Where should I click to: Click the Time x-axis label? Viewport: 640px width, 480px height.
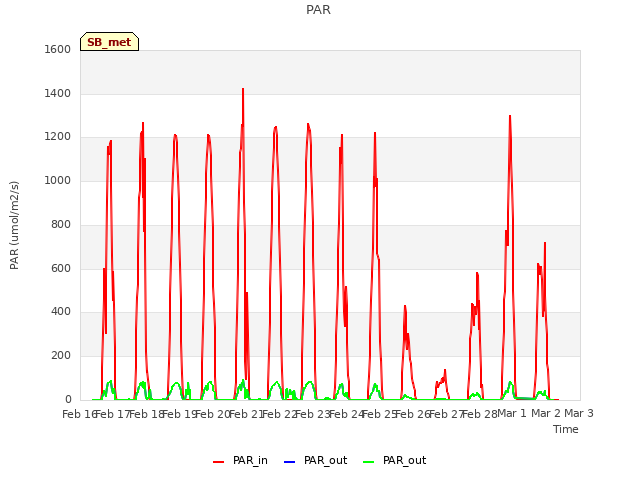coord(566,429)
